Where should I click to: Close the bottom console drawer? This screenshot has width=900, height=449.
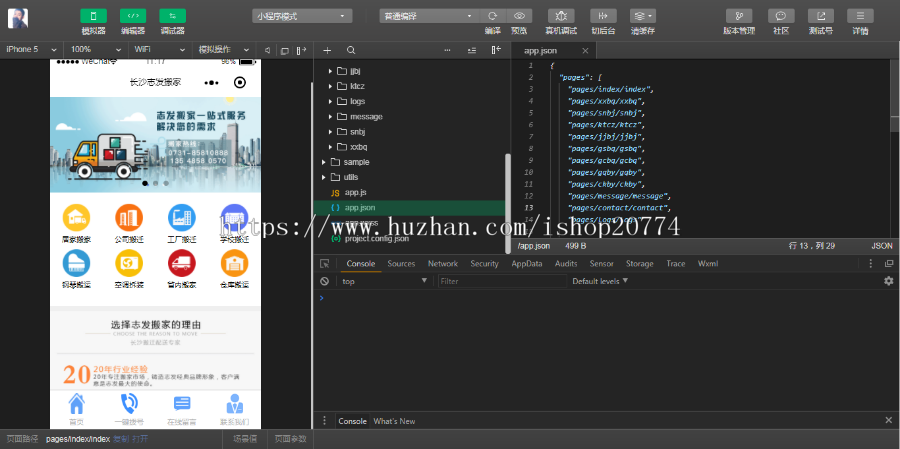click(889, 420)
